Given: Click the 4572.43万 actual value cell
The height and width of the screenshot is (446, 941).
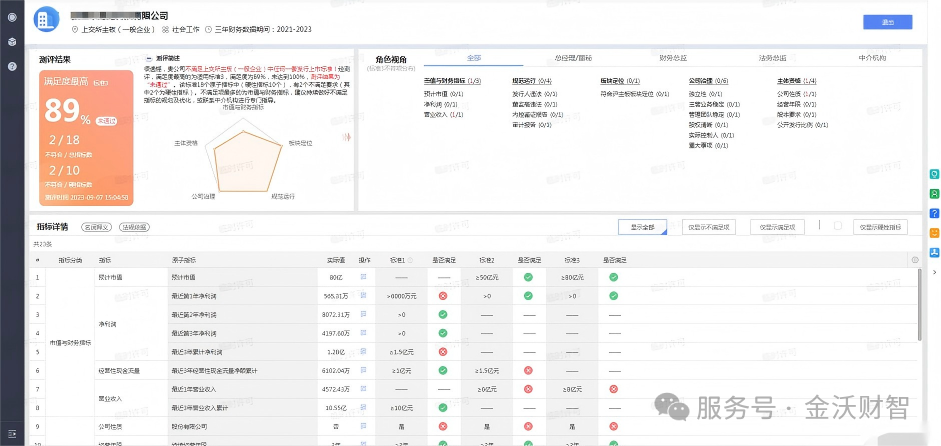Looking at the screenshot, I should pyautogui.click(x=335, y=389).
